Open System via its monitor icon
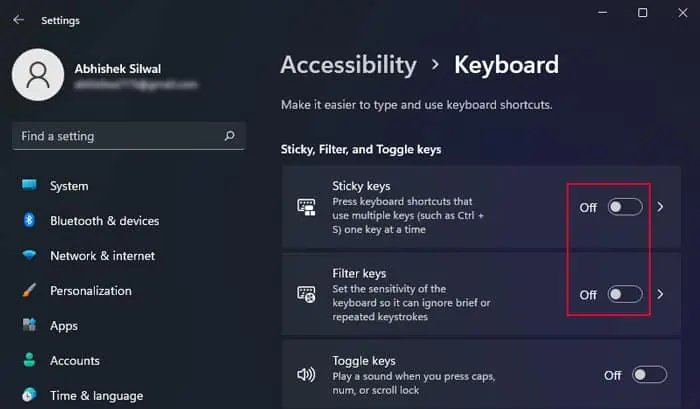This screenshot has height=409, width=700. pyautogui.click(x=29, y=186)
